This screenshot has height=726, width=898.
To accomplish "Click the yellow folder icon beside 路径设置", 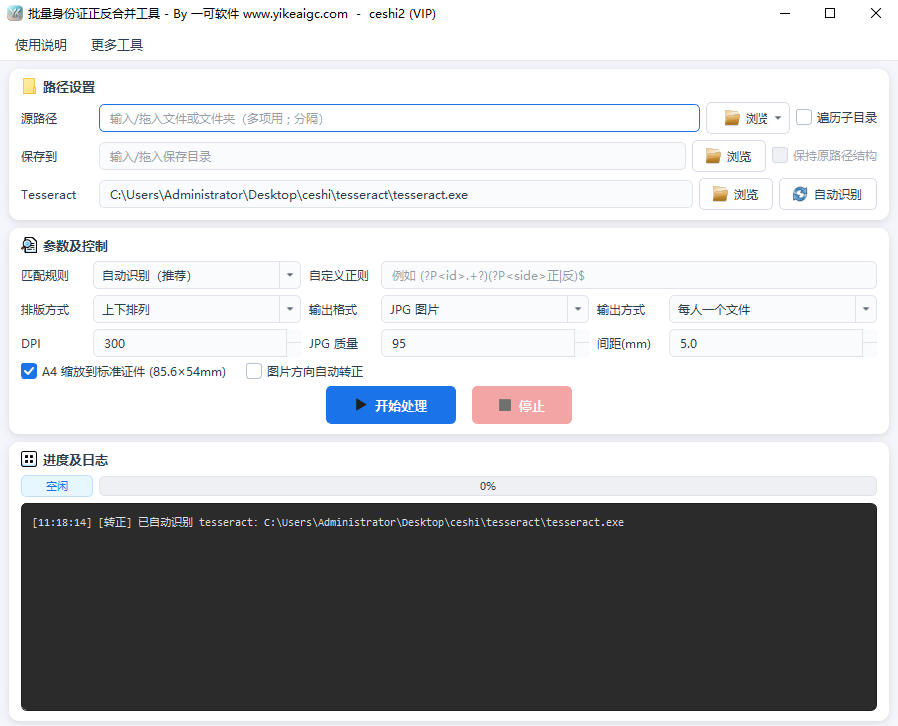I will click(x=29, y=86).
